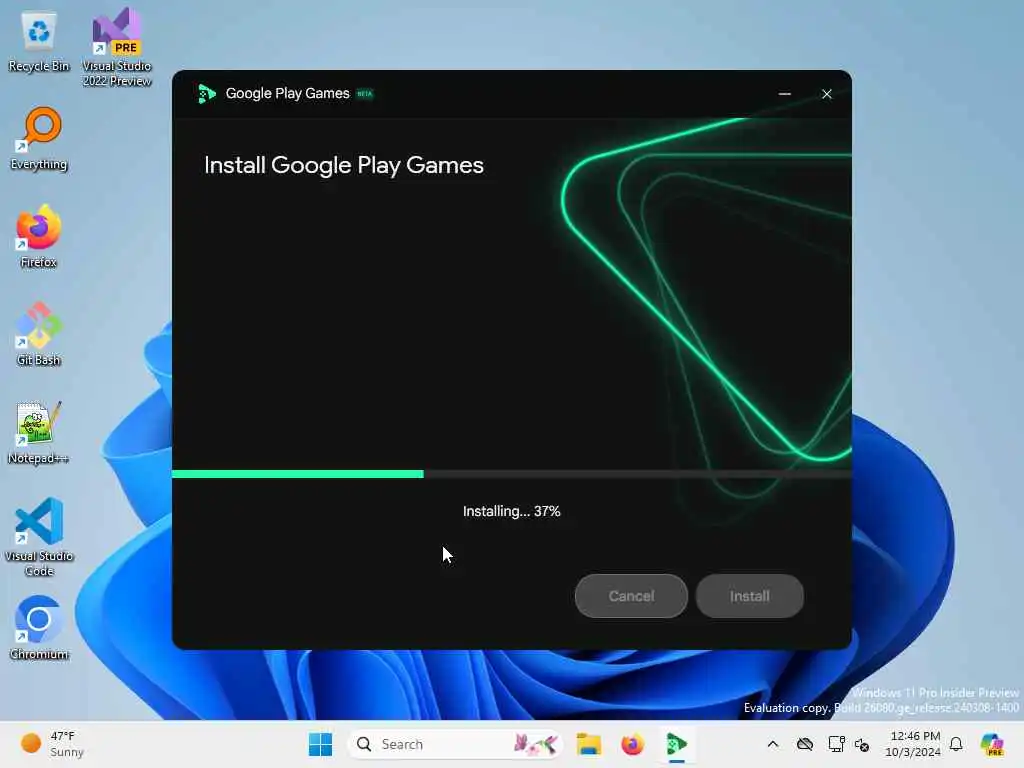Click Google Play Games taskbar icon
Screen dimensions: 1024x768
[x=676, y=744]
